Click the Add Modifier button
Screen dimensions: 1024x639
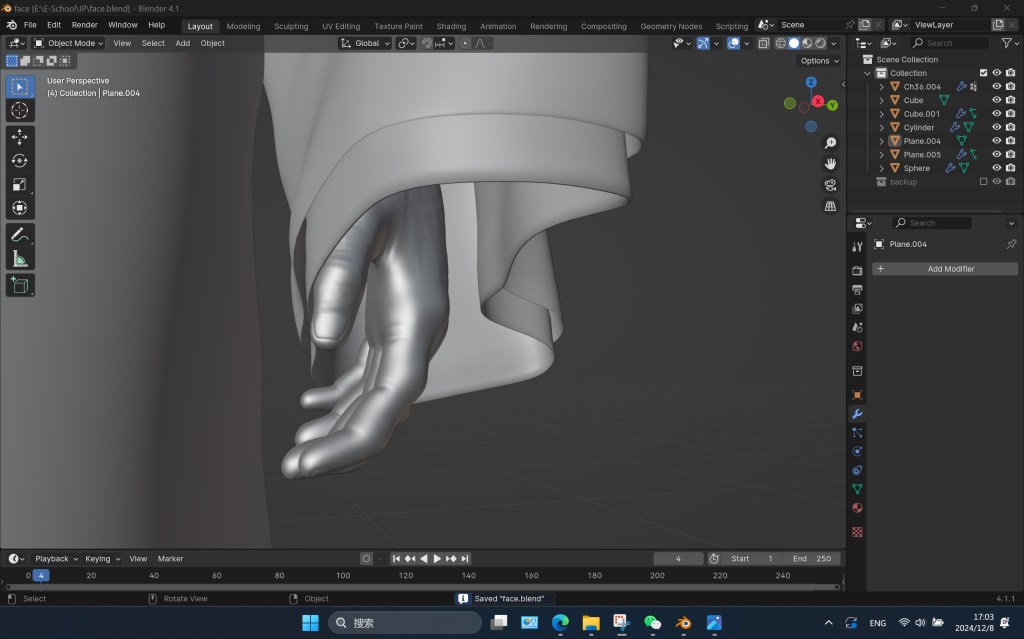[945, 269]
